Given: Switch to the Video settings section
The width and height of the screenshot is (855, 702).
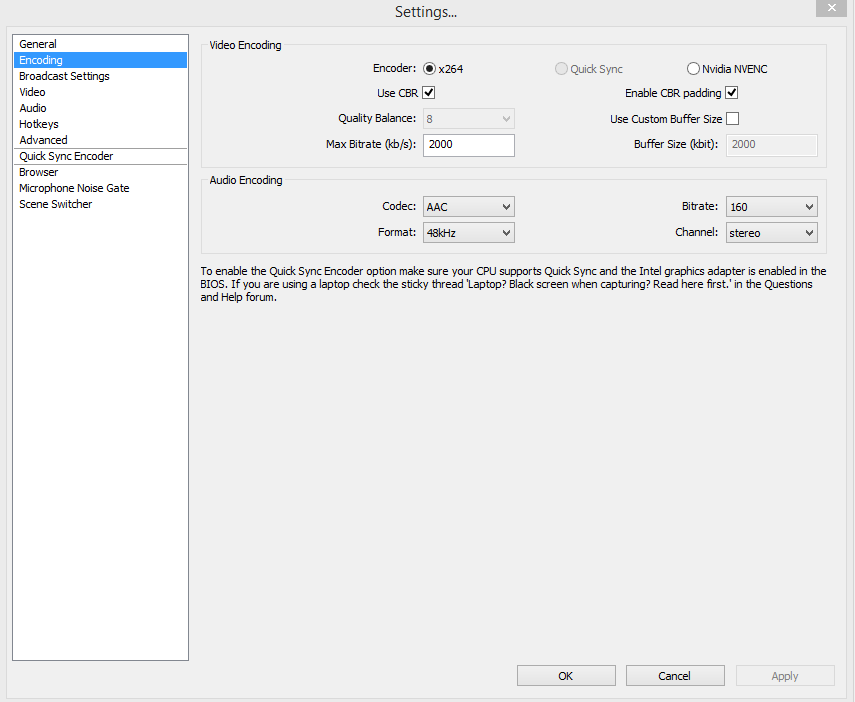Looking at the screenshot, I should point(32,92).
